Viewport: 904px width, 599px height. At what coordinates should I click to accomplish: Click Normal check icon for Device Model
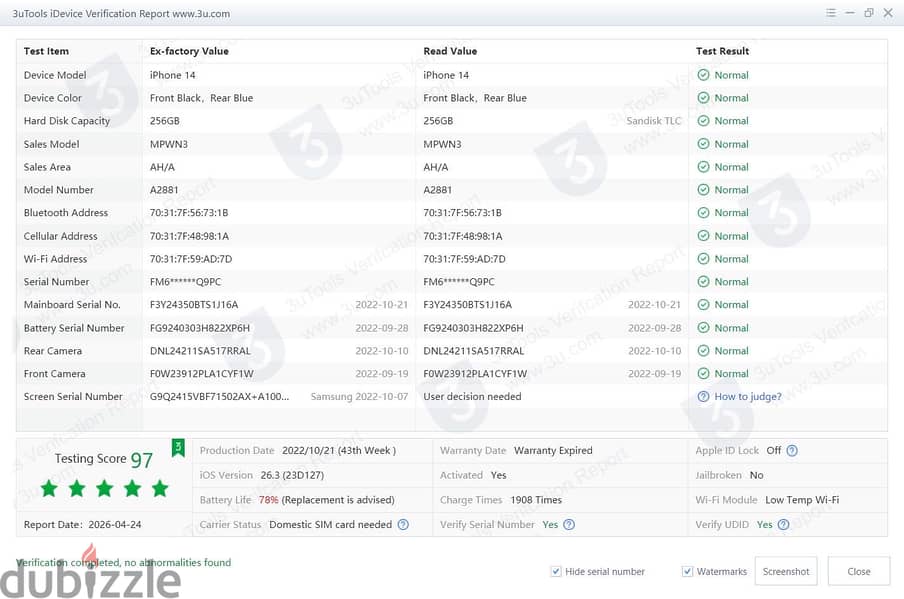[703, 75]
